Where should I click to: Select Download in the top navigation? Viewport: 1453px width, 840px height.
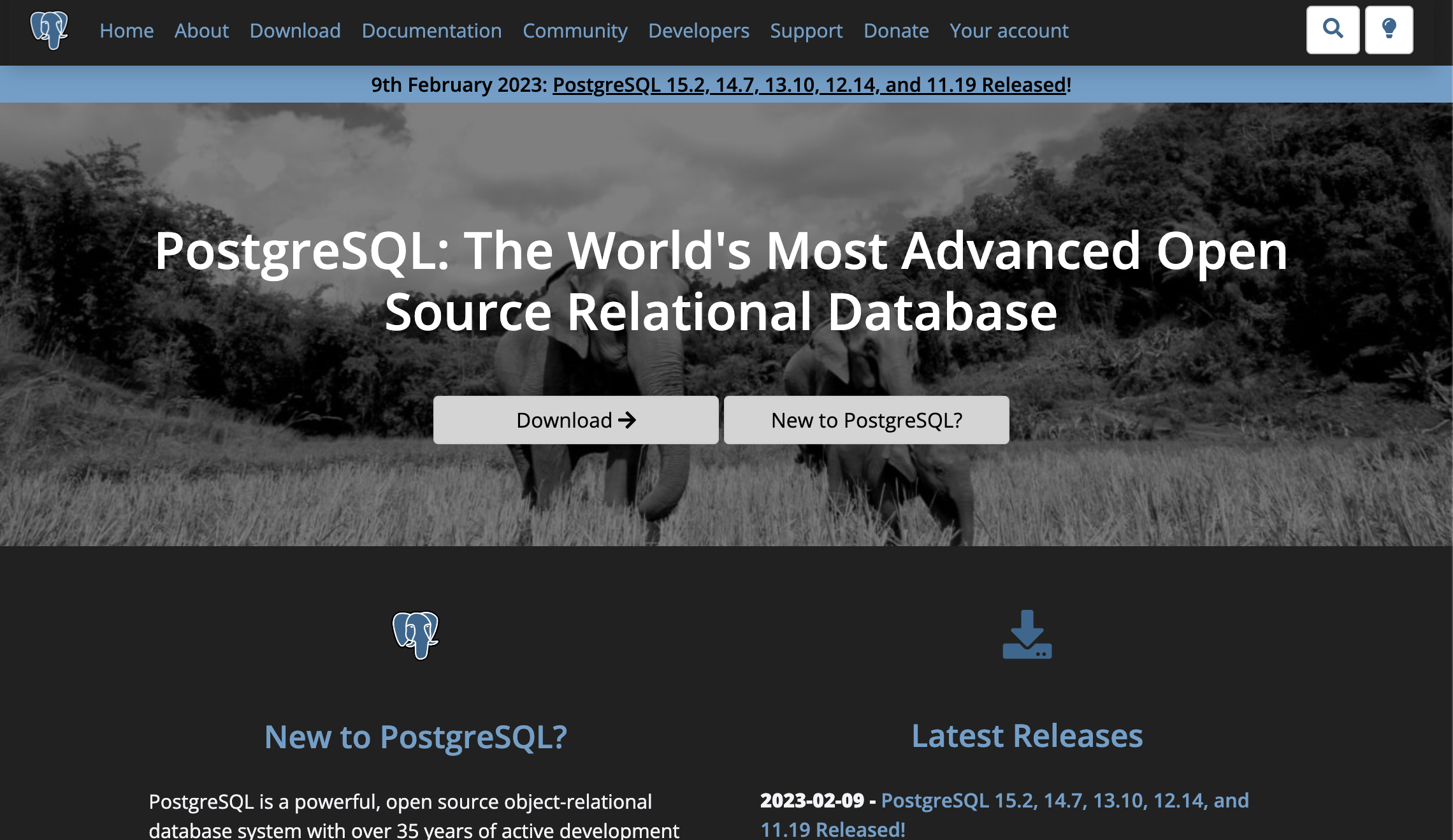click(295, 31)
